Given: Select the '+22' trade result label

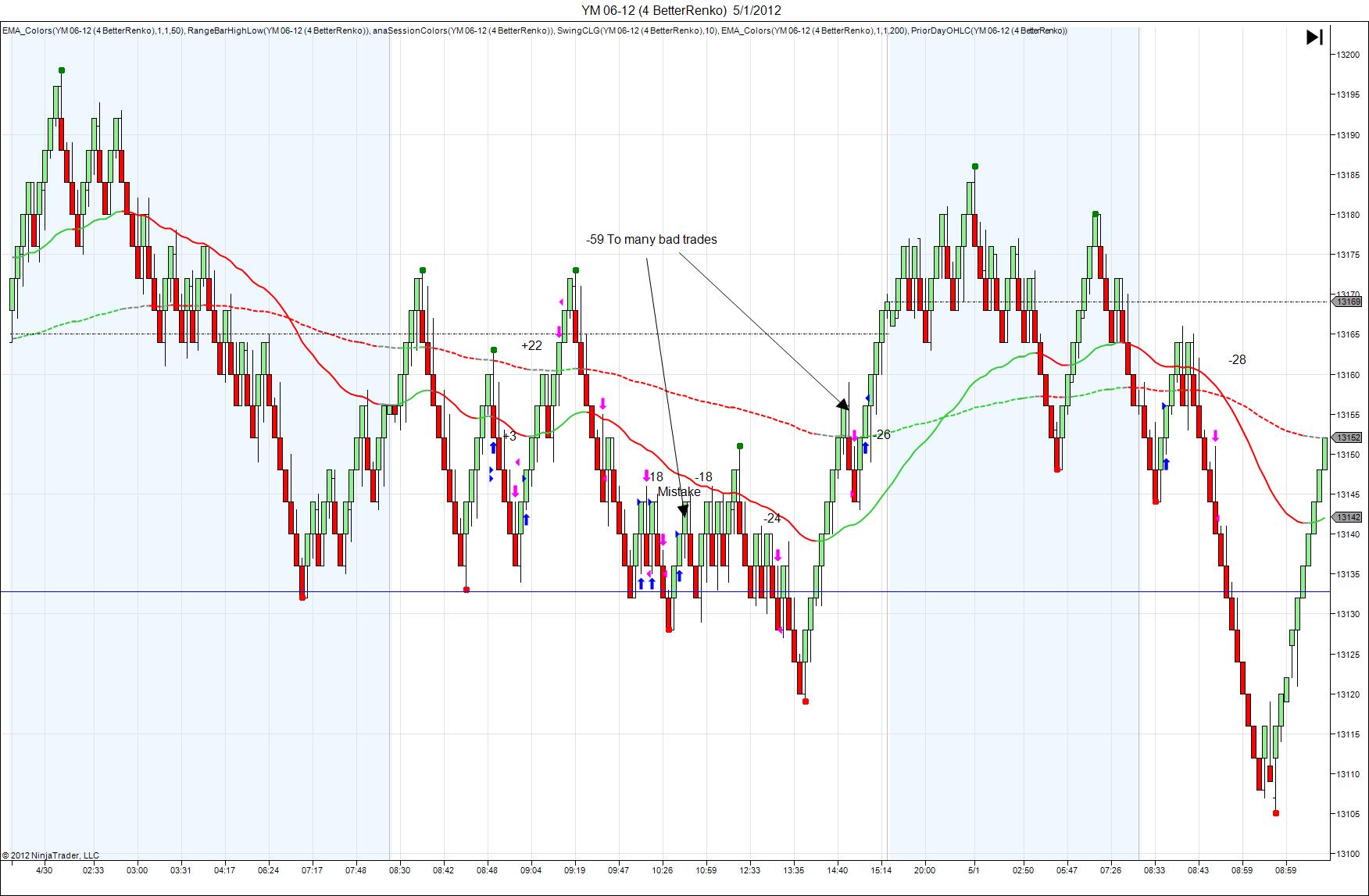Looking at the screenshot, I should [x=531, y=345].
